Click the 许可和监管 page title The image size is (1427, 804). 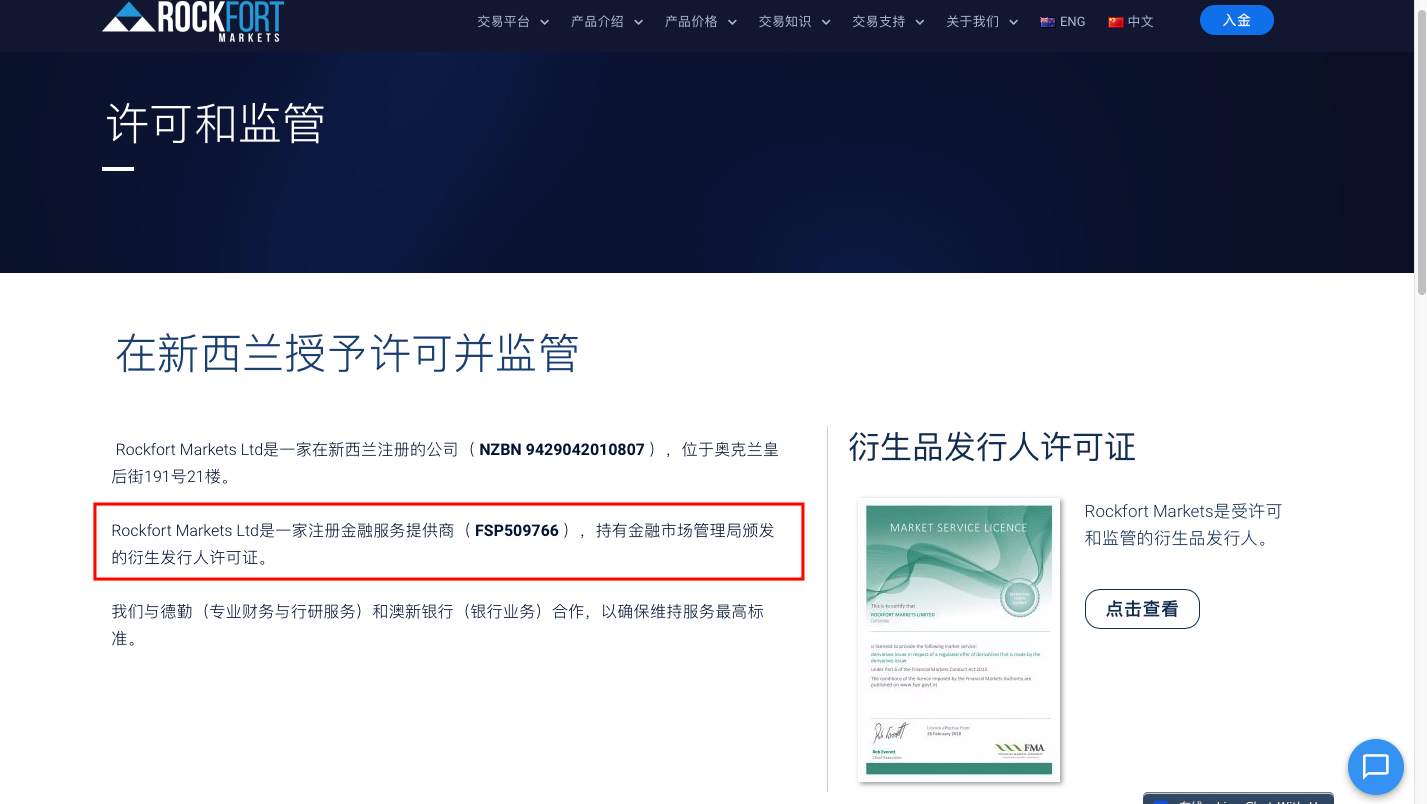216,123
